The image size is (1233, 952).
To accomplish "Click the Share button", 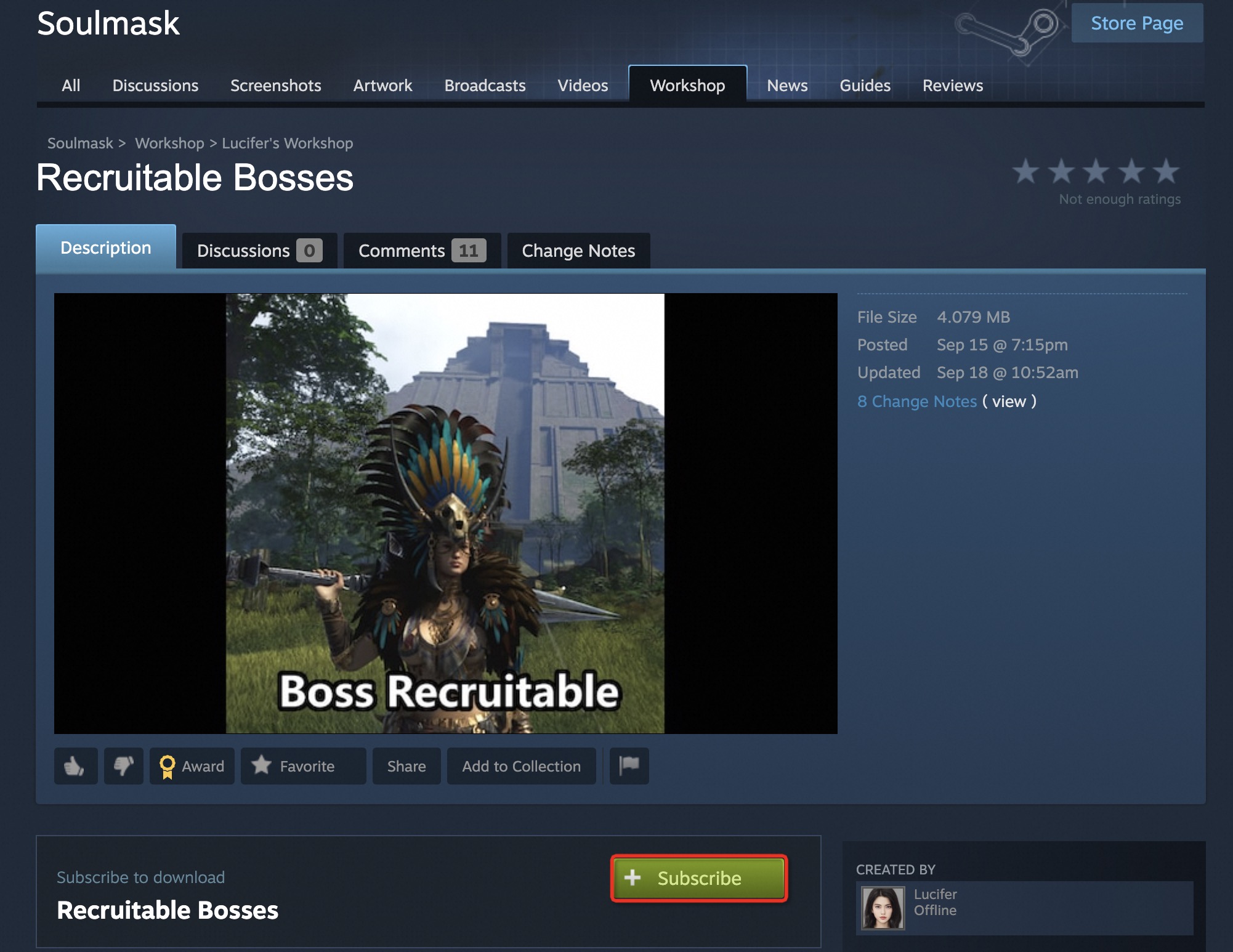I will tap(406, 766).
